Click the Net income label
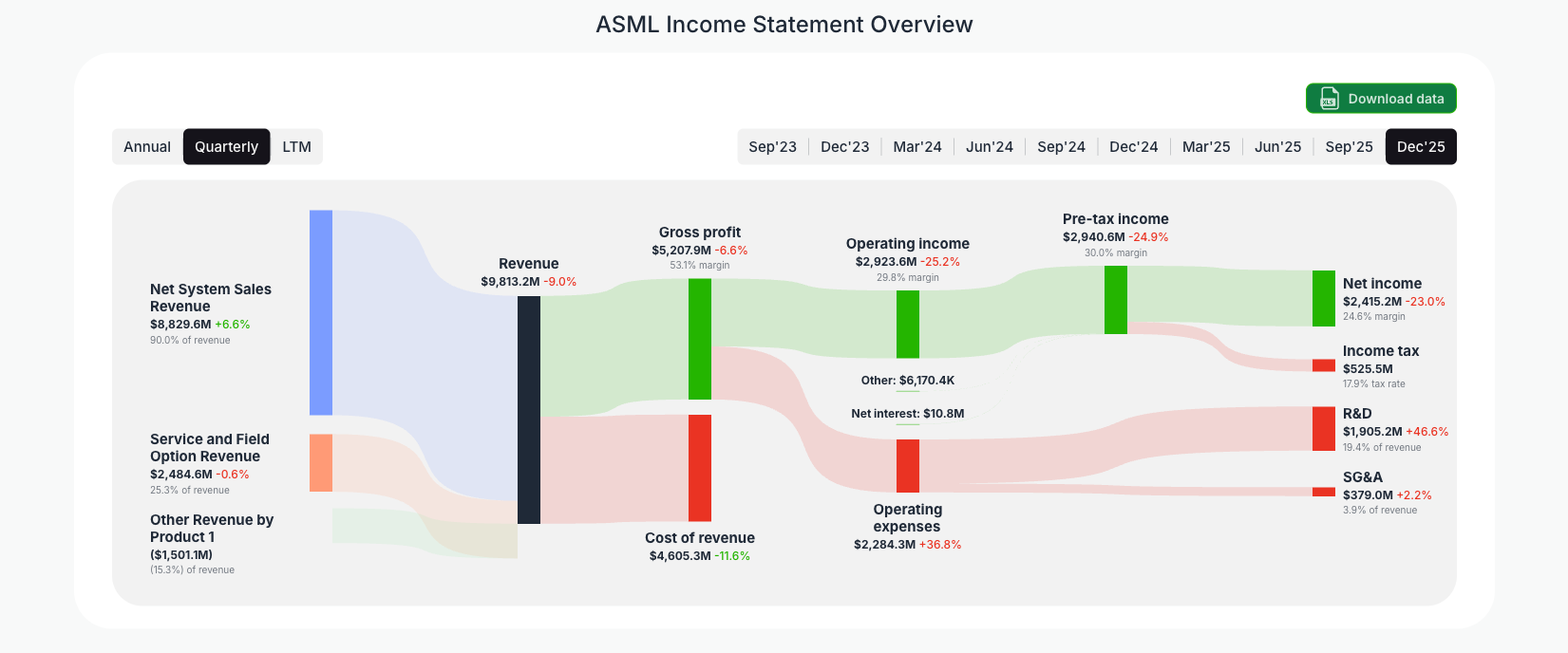This screenshot has height=653, width=1568. click(x=1383, y=284)
